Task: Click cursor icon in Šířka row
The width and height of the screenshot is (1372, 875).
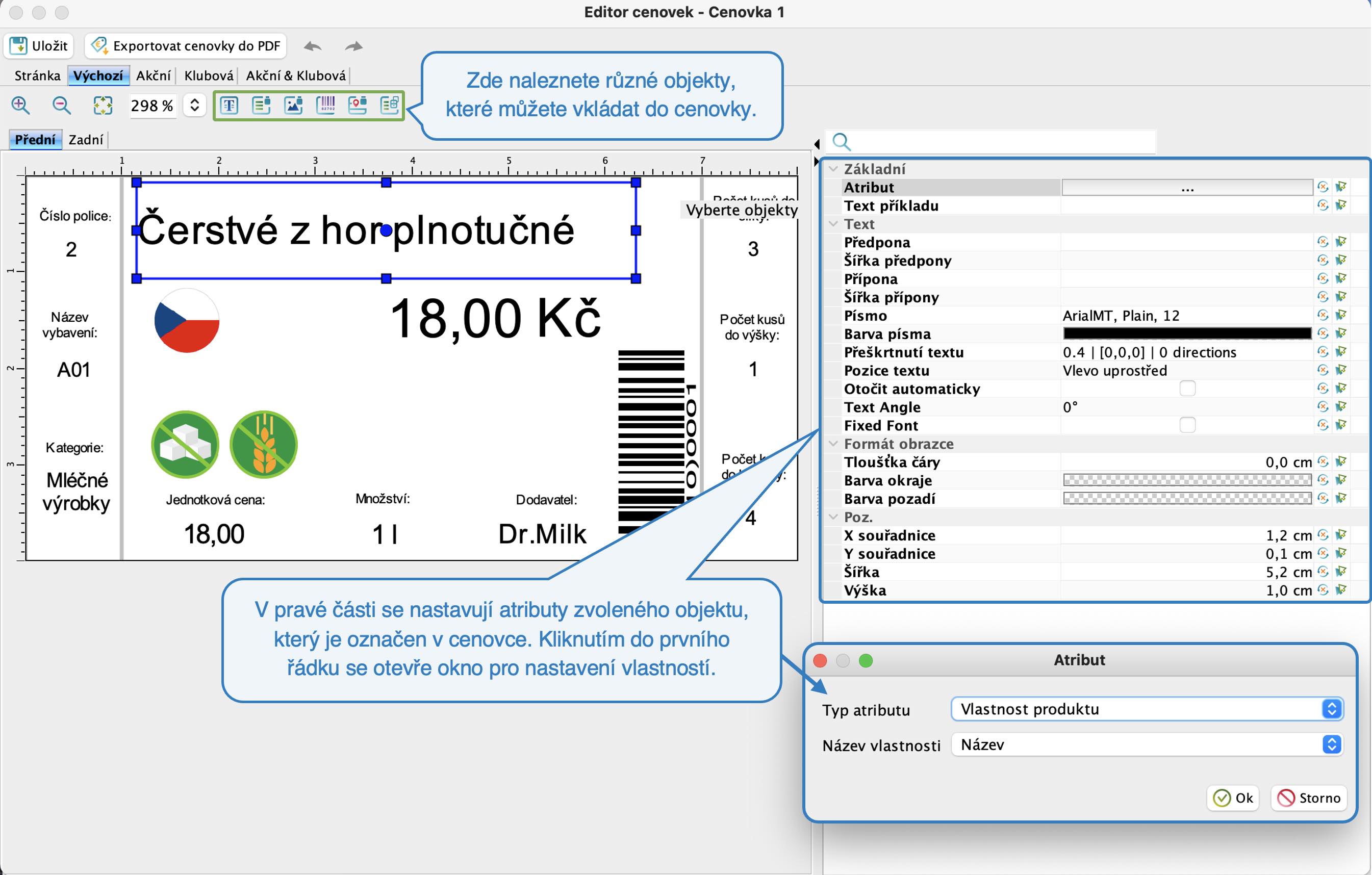Action: tap(1341, 572)
